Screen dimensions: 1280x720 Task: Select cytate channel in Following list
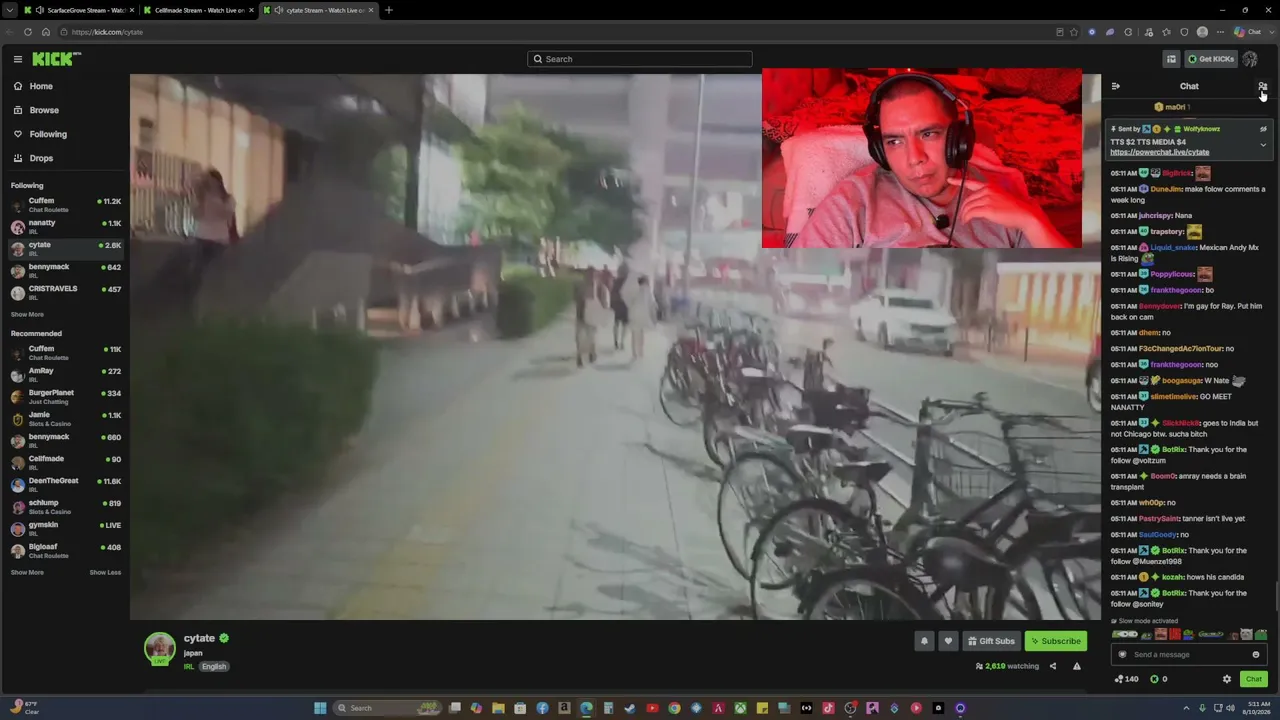tap(66, 249)
